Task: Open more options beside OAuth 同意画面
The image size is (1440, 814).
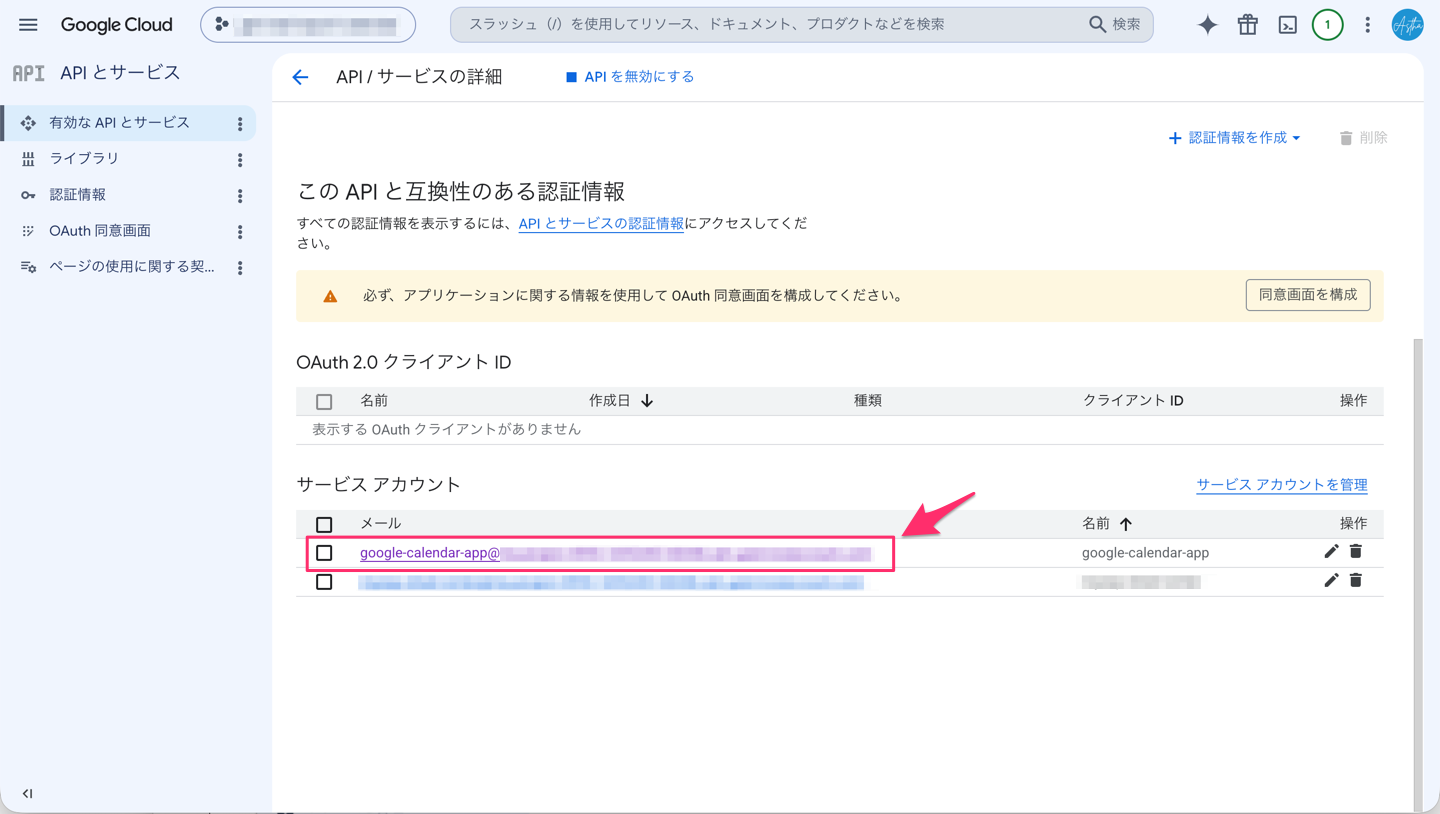Action: (x=240, y=232)
